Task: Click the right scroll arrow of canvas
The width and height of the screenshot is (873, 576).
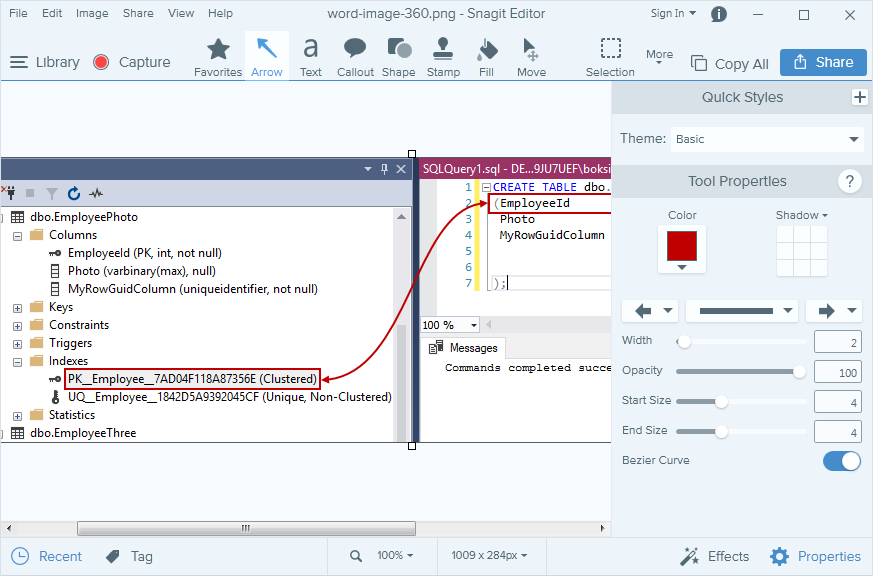Action: [x=602, y=528]
